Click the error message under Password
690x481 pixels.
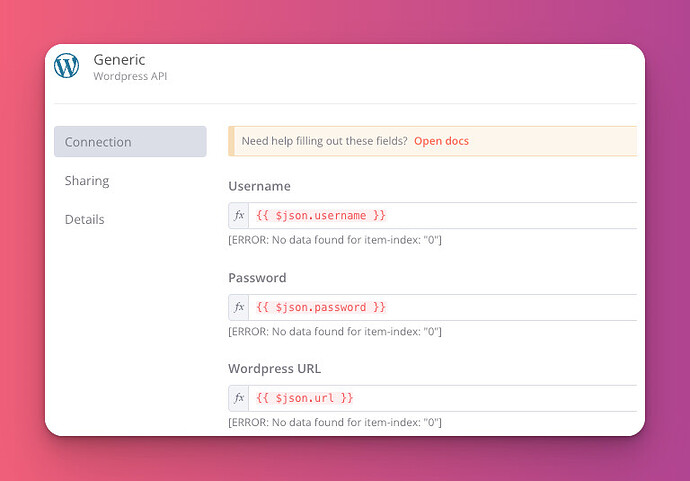pyautogui.click(x=335, y=331)
